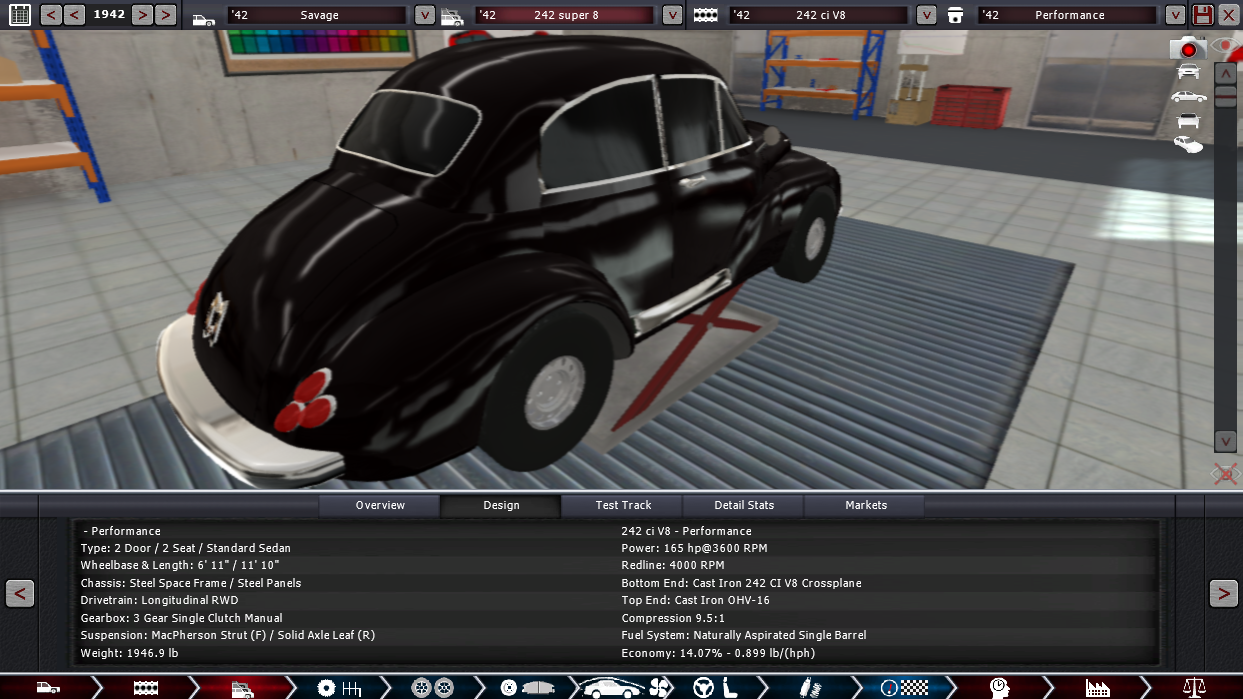This screenshot has height=699, width=1243.
Task: Take a photo with the camera icon
Action: tap(1187, 48)
